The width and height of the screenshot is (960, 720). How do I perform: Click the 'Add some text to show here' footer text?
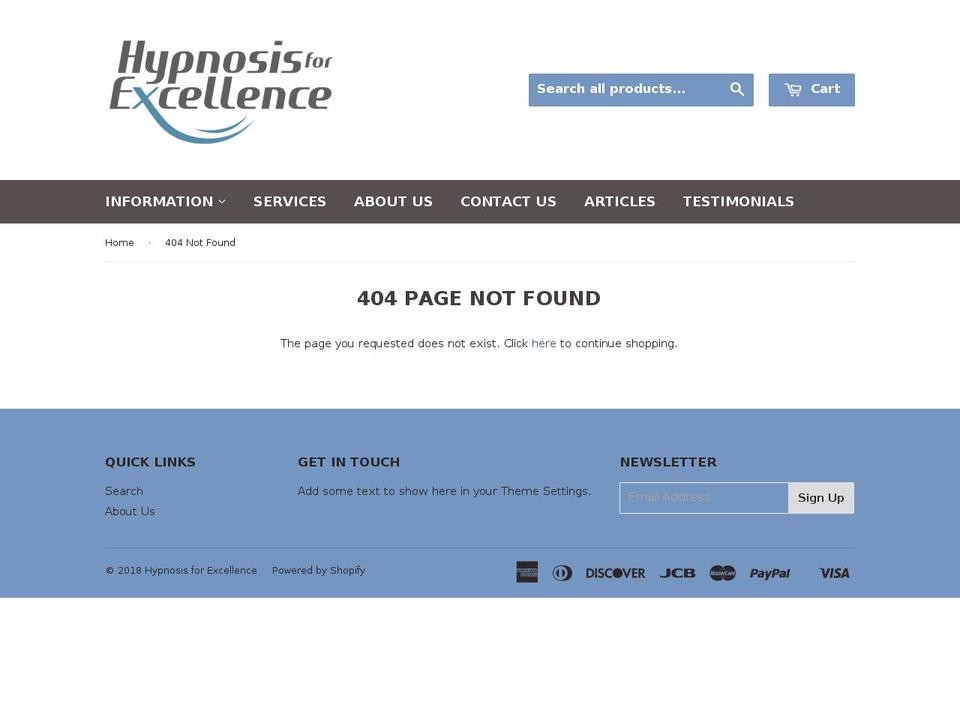(444, 491)
